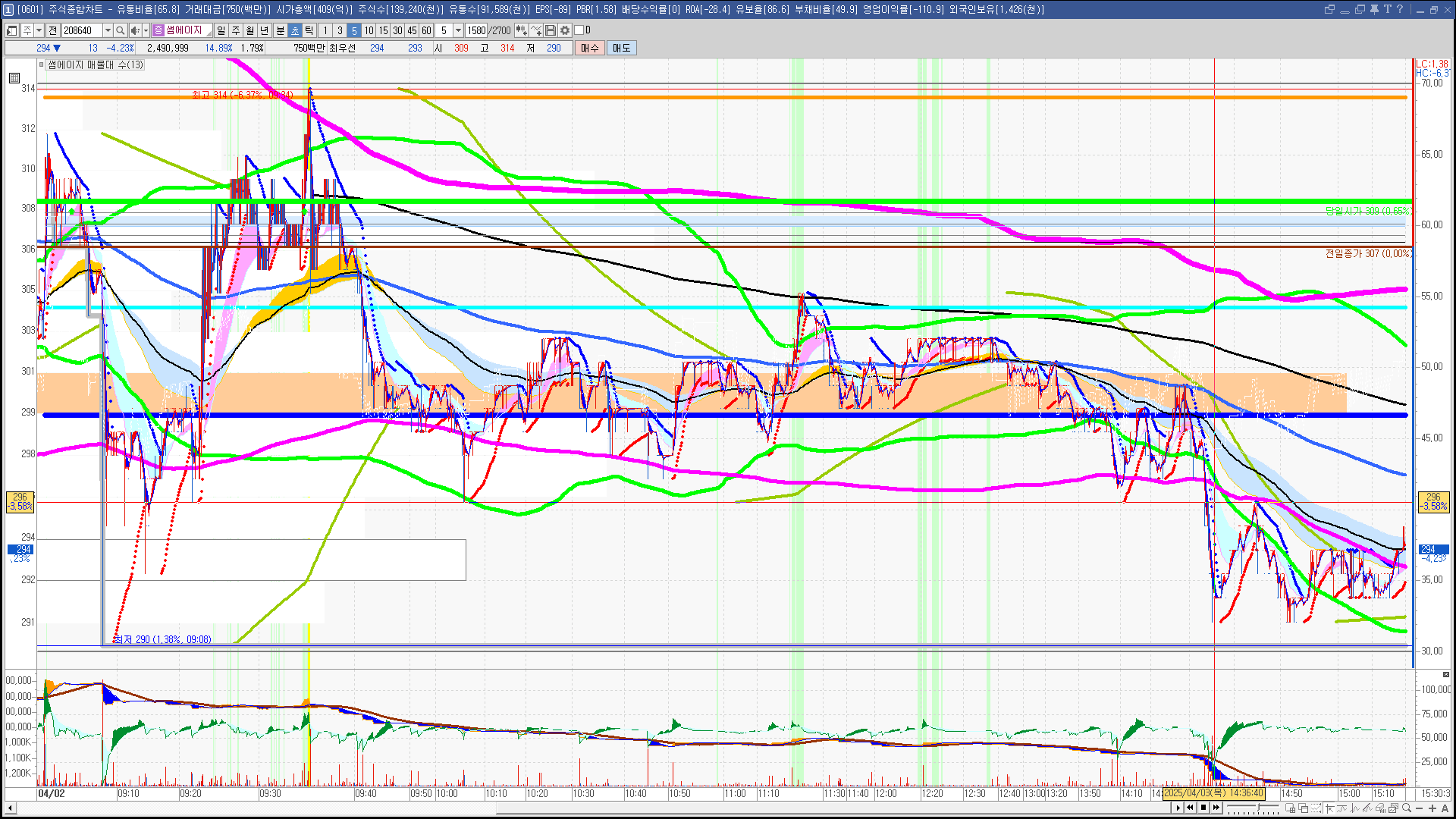
Task: Expand the 주 type dropdown arrow
Action: coord(39,30)
